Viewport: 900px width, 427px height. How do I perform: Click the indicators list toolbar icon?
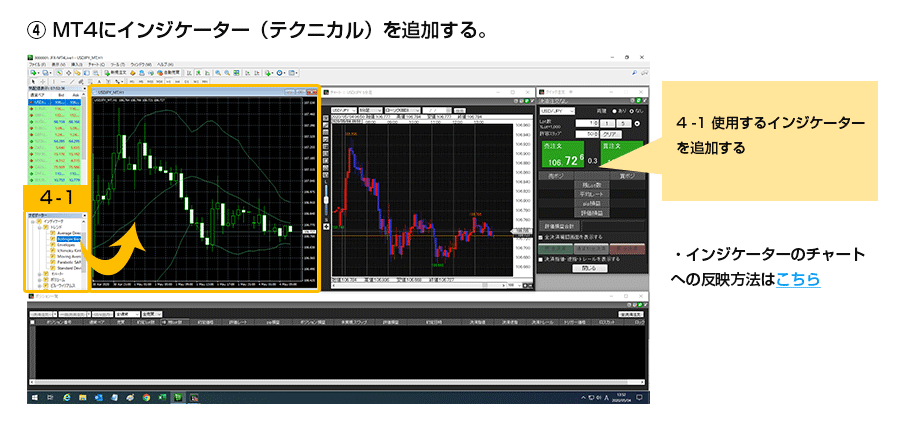click(269, 73)
